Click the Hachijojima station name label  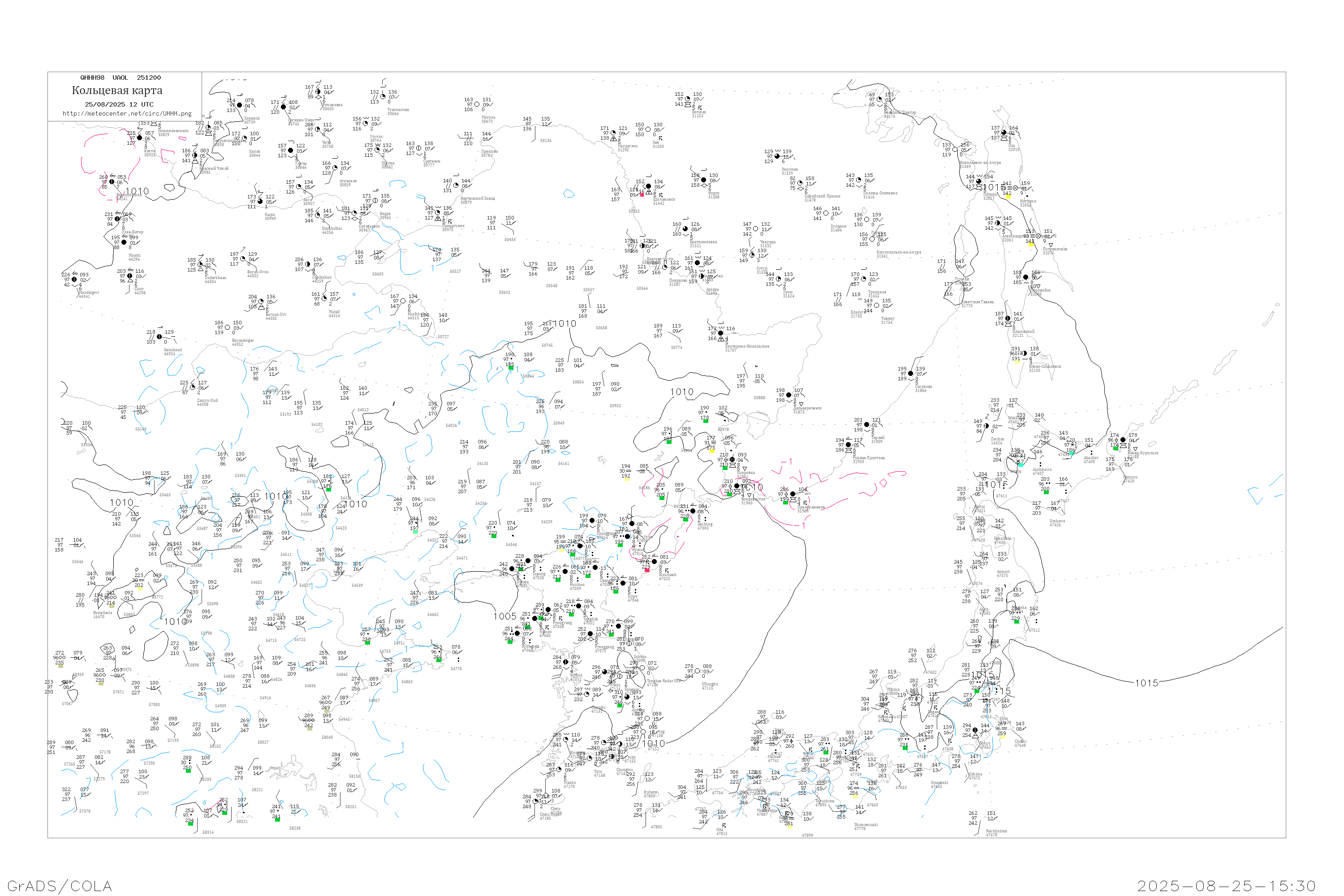click(996, 831)
